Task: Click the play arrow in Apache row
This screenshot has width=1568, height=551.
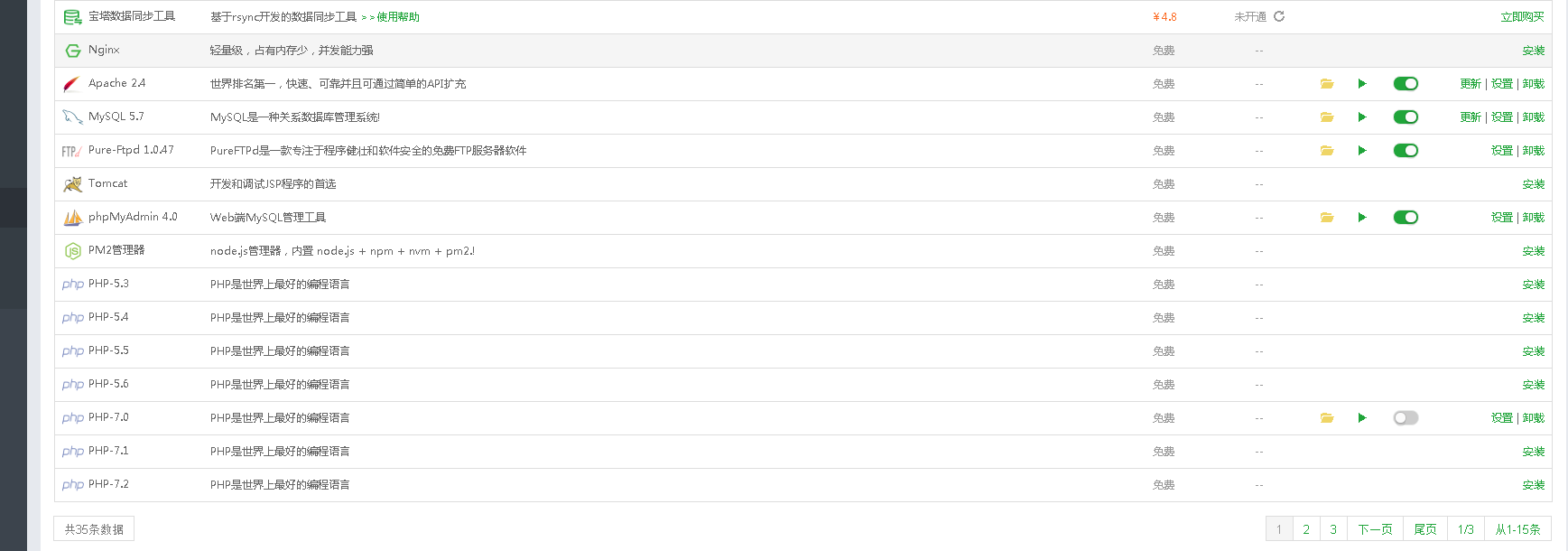Action: 1362,84
